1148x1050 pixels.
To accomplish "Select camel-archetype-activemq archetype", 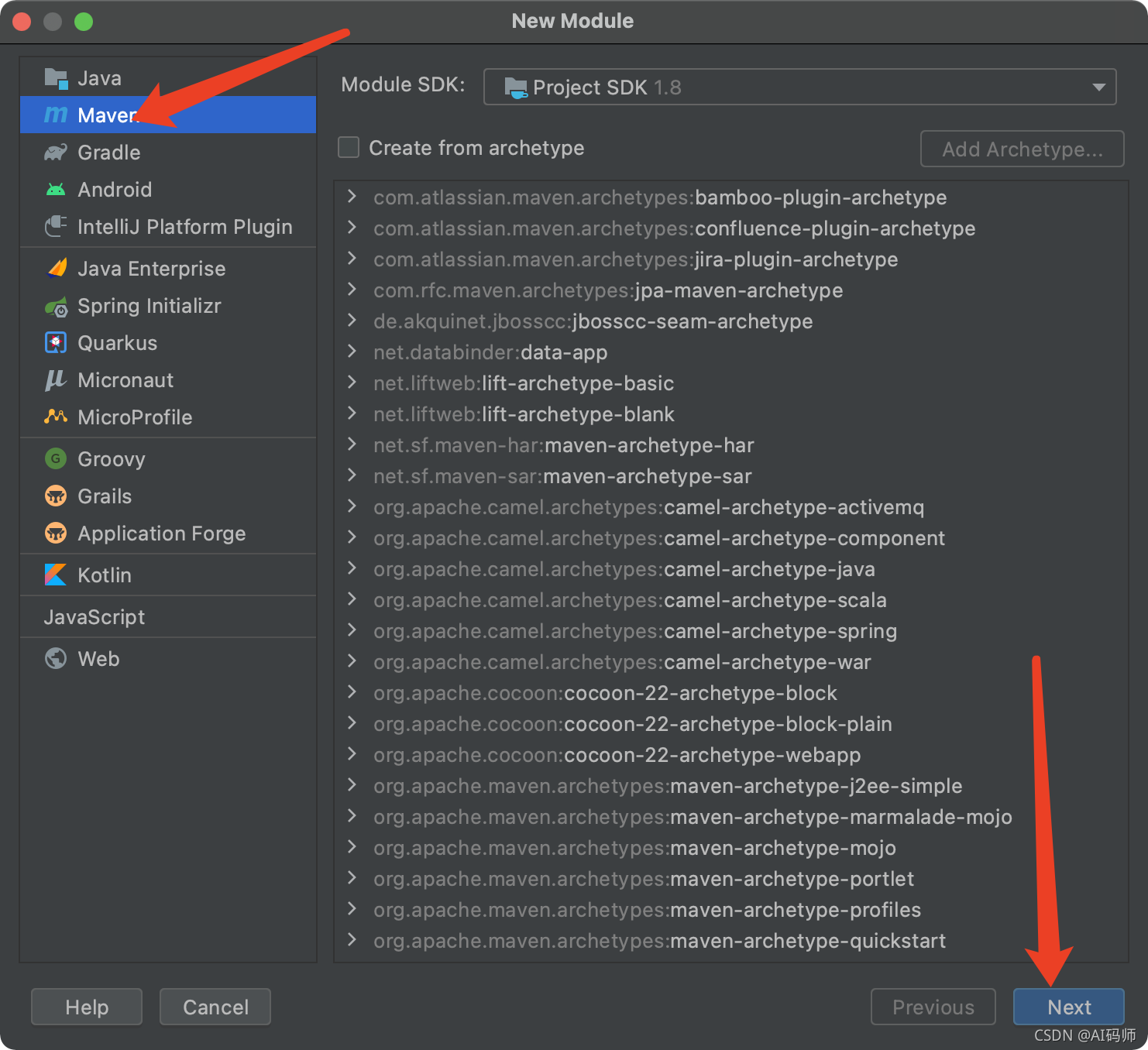I will tap(648, 507).
